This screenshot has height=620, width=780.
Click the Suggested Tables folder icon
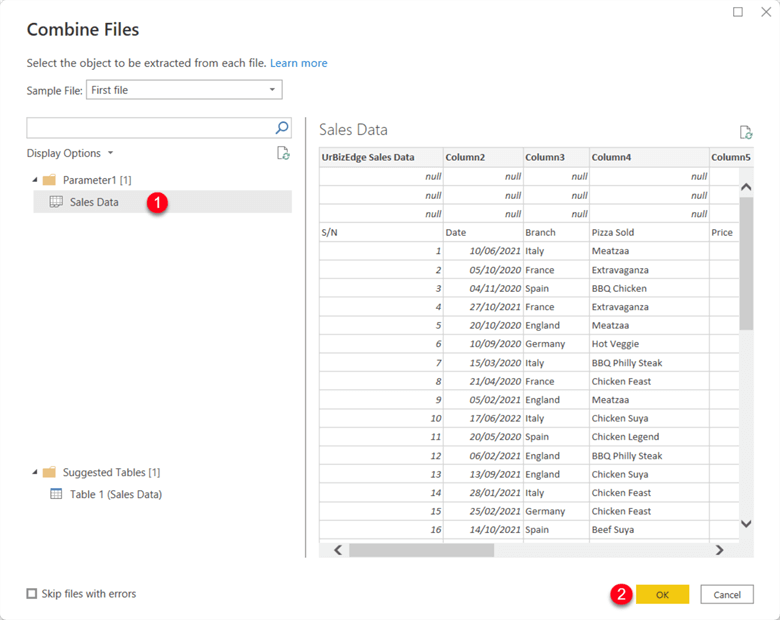pos(49,472)
